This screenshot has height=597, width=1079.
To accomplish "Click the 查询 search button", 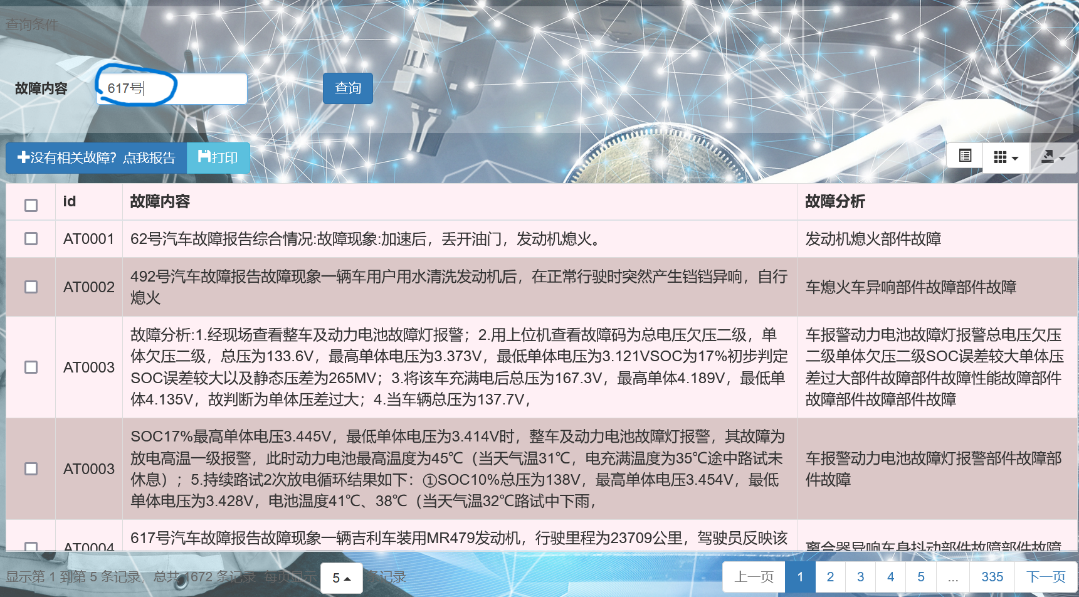I will pyautogui.click(x=347, y=88).
